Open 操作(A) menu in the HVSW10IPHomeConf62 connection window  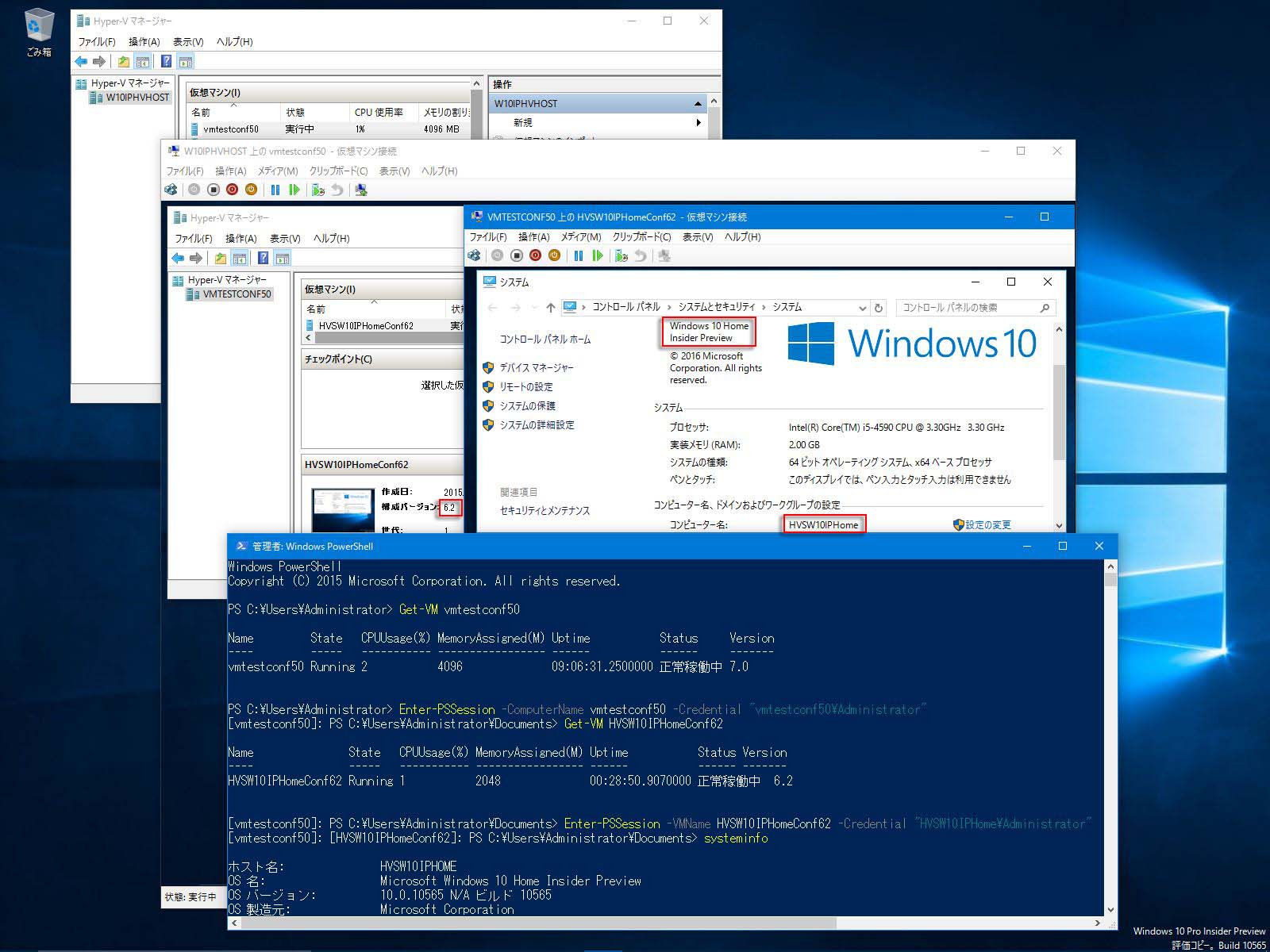(x=534, y=237)
